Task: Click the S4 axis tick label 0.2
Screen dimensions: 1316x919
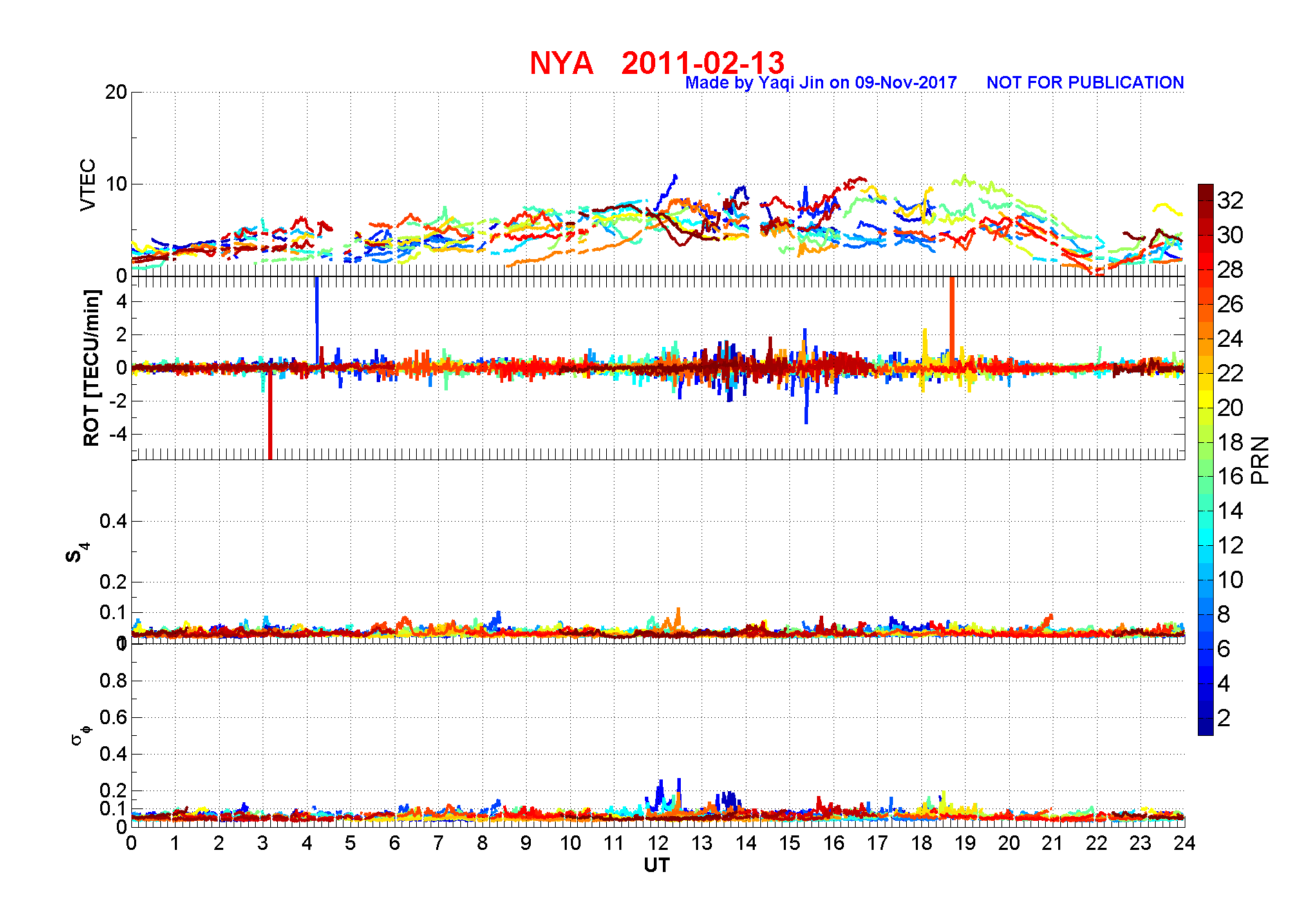Action: pyautogui.click(x=113, y=582)
